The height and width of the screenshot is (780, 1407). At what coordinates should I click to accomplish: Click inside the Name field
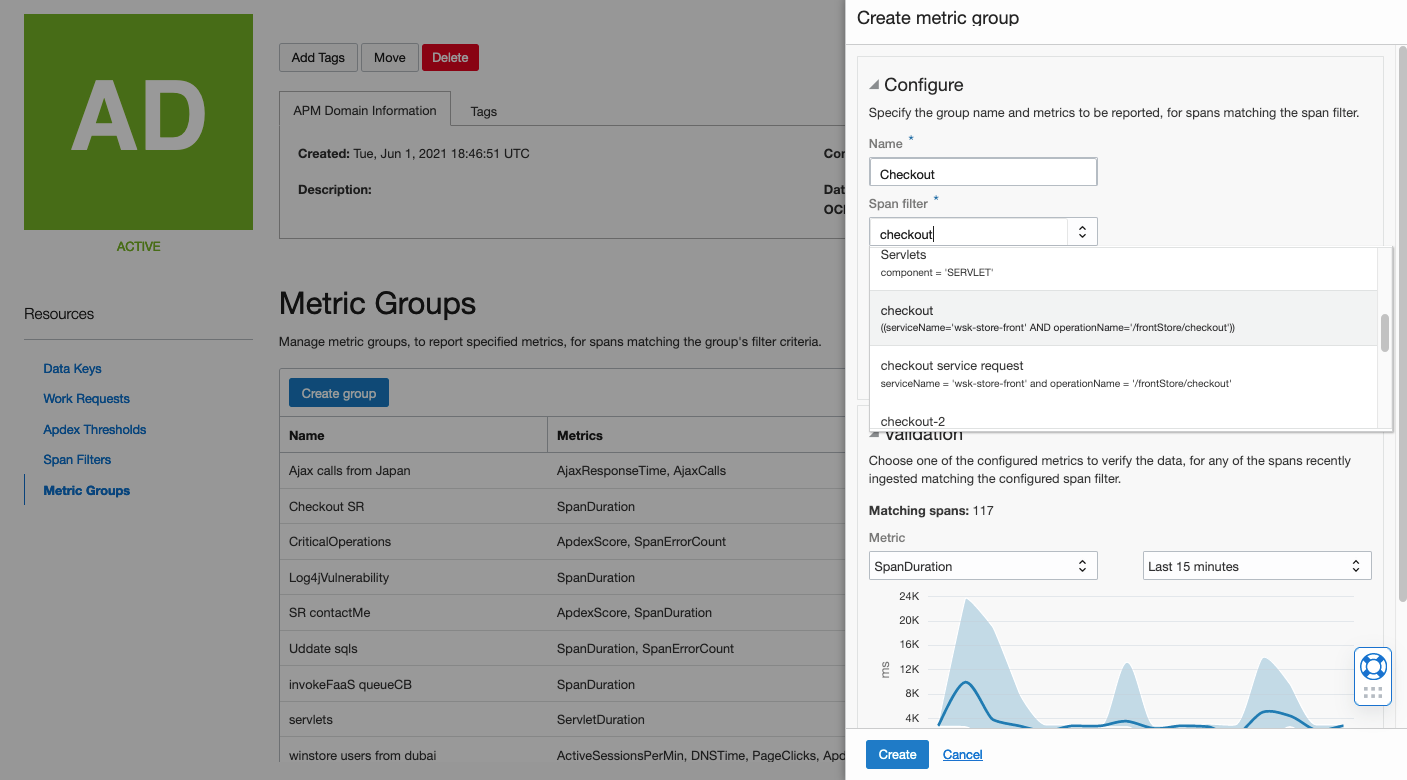[x=982, y=171]
